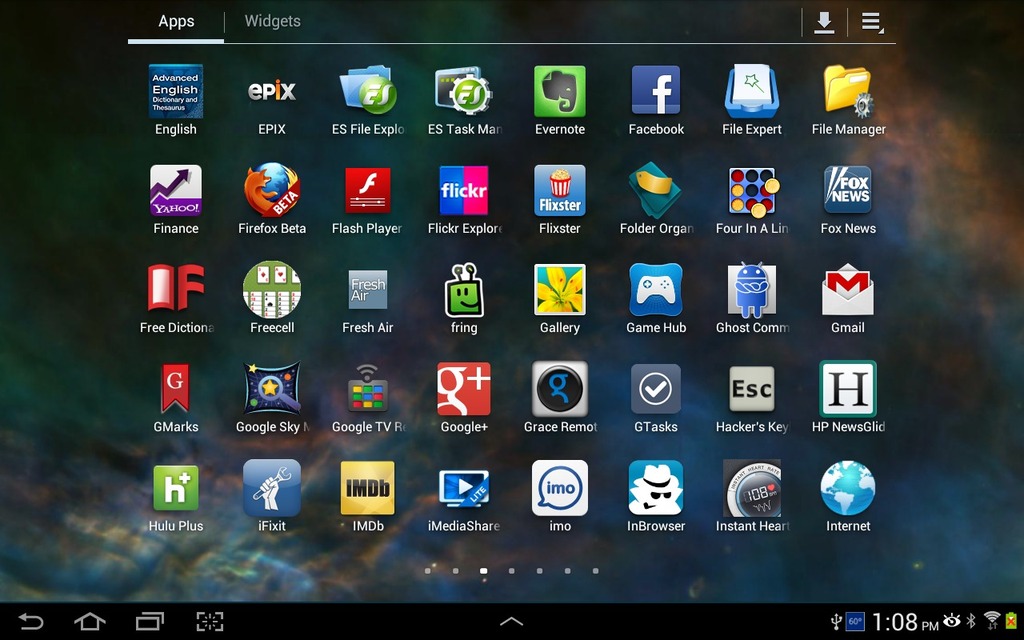The width and height of the screenshot is (1024, 640).
Task: Open the Flickr Explorer app
Action: (x=464, y=191)
